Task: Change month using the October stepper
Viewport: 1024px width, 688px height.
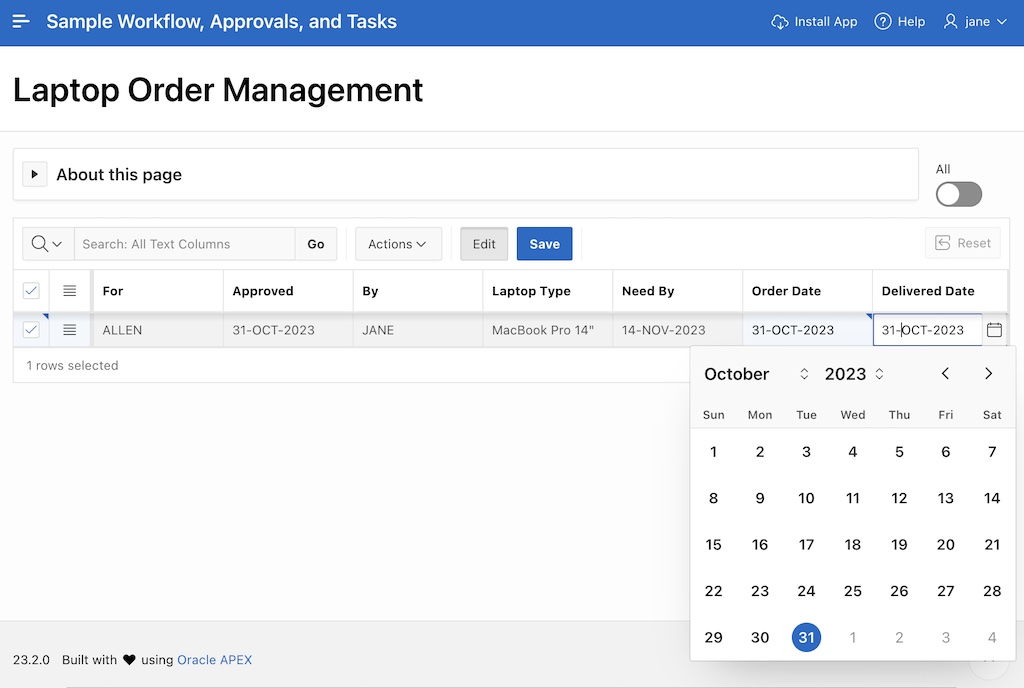Action: (804, 373)
